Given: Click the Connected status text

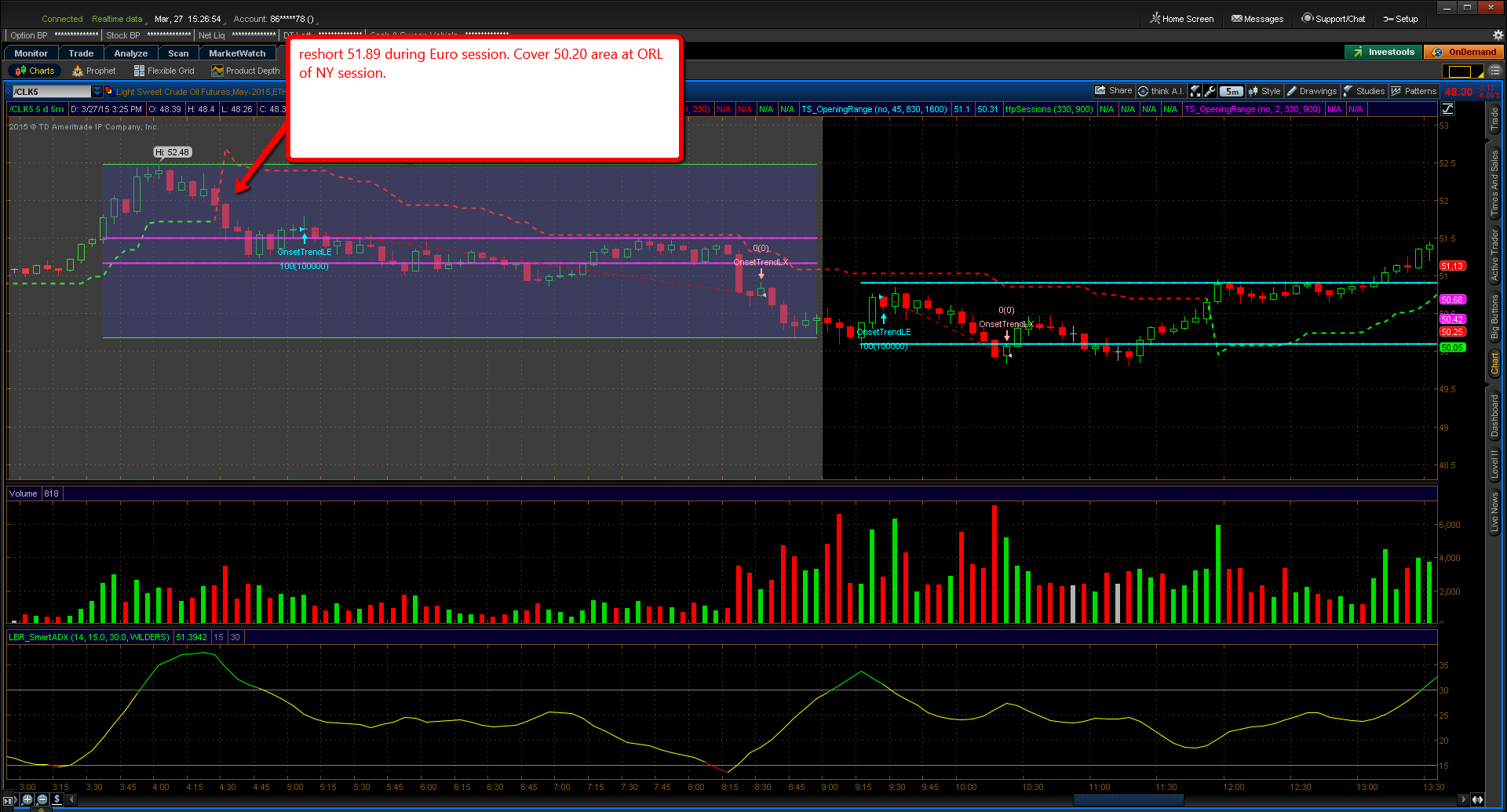Looking at the screenshot, I should click(x=62, y=19).
